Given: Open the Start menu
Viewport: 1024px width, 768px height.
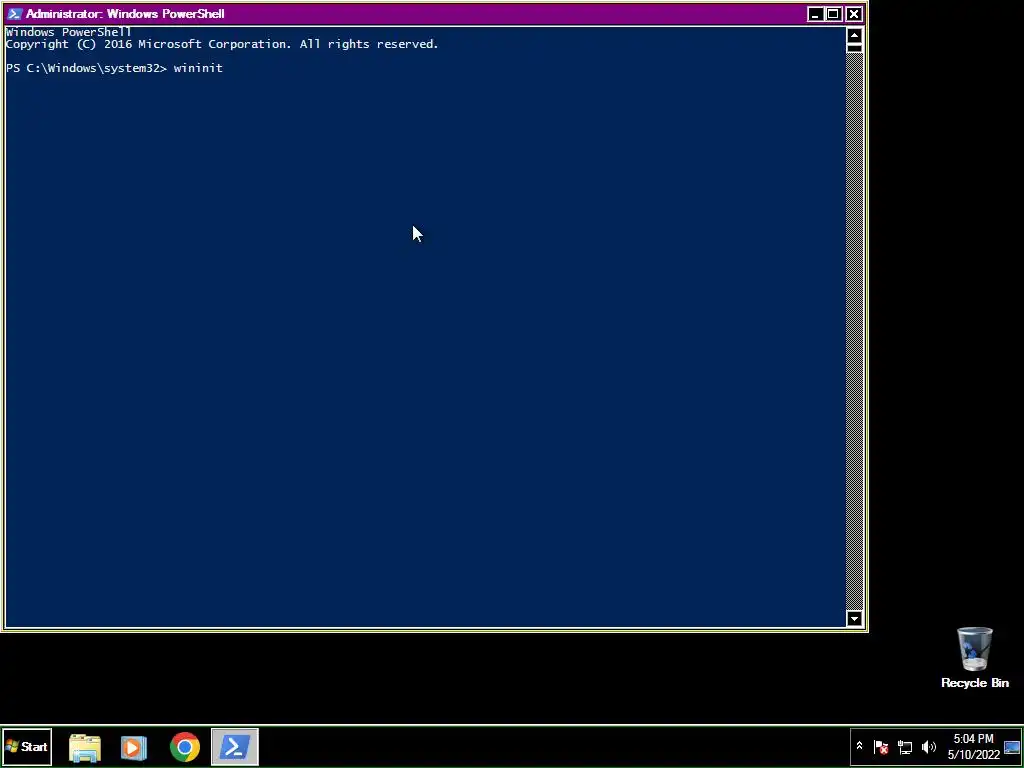Looking at the screenshot, I should pyautogui.click(x=27, y=746).
